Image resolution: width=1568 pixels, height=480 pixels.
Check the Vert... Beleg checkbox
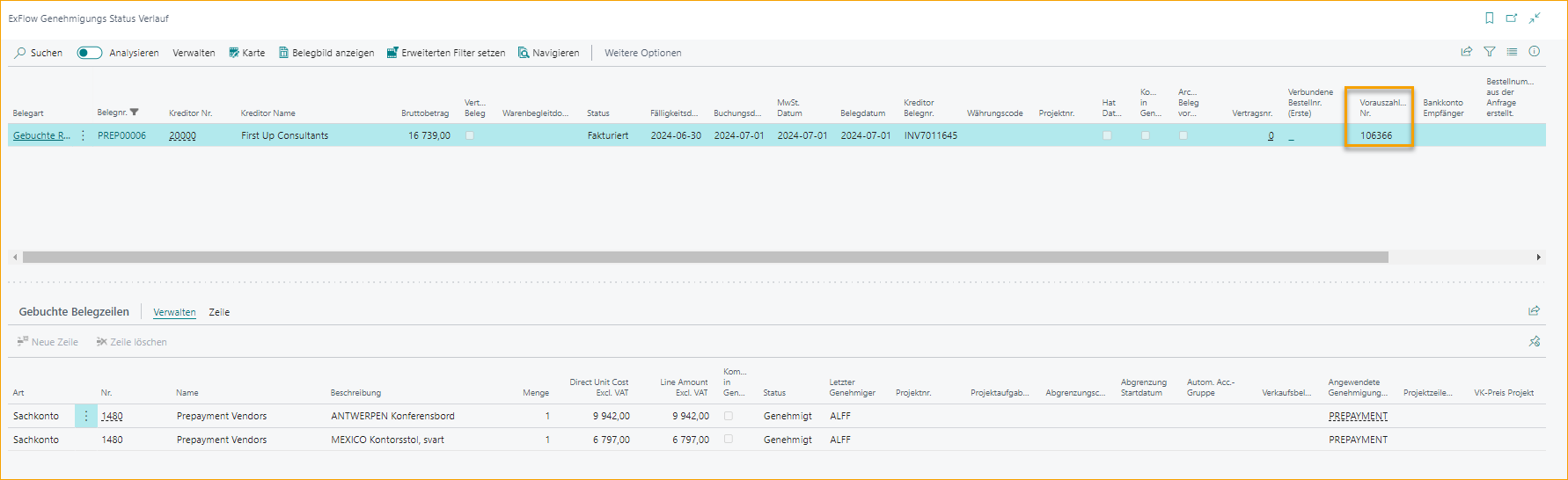(470, 135)
